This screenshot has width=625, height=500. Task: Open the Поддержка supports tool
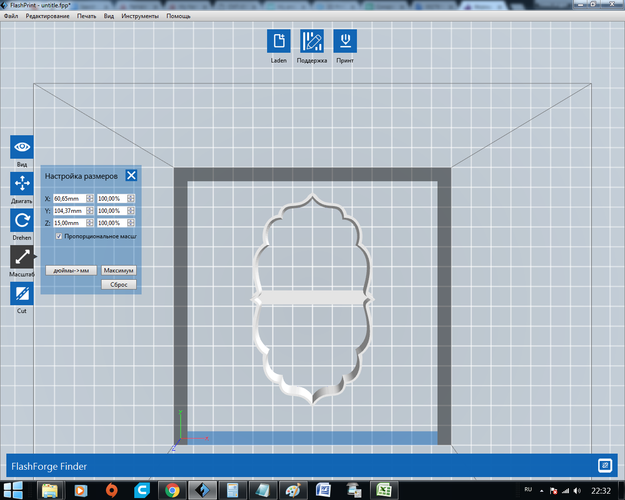coord(312,41)
